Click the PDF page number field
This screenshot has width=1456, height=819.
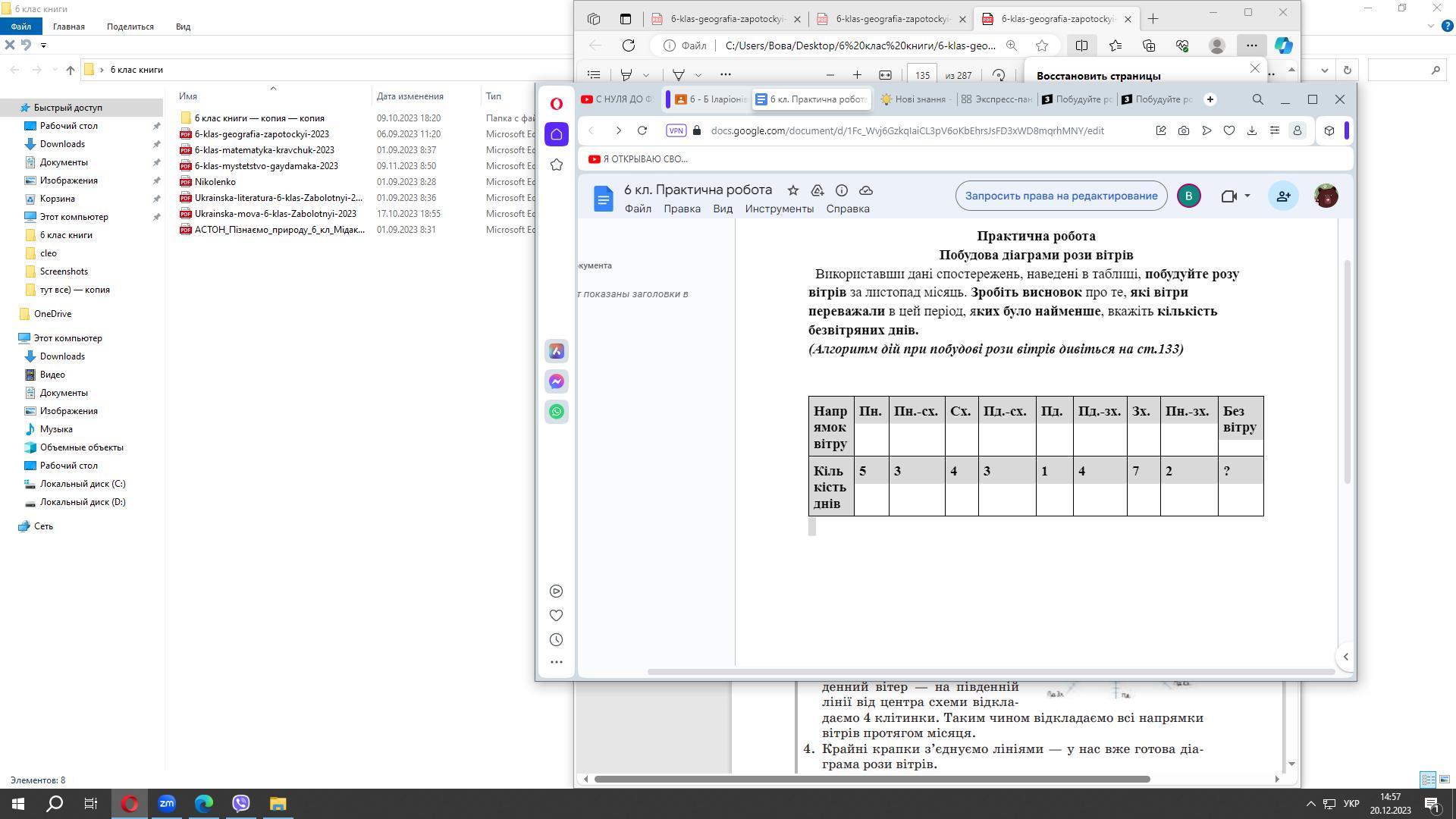click(x=921, y=75)
